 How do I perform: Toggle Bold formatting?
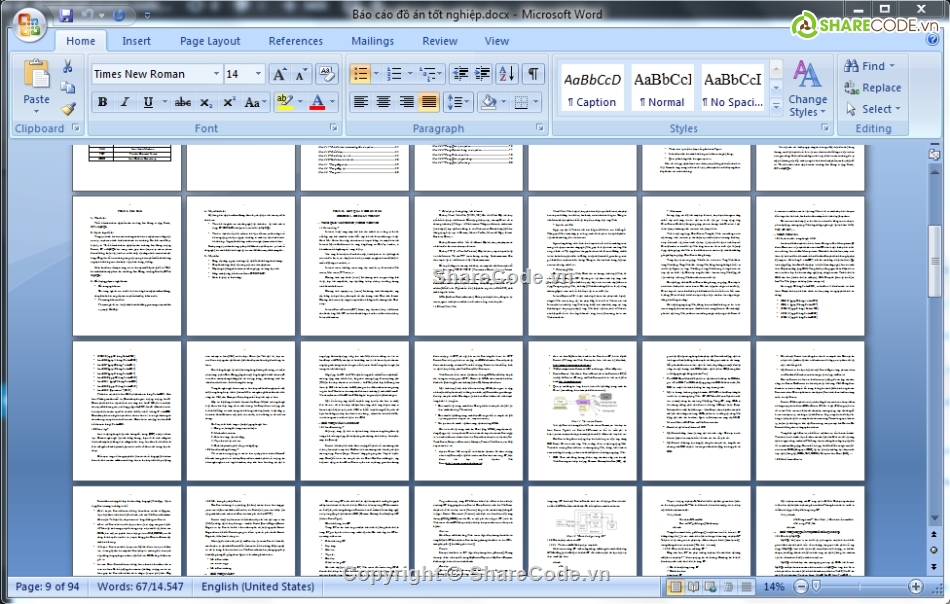(102, 102)
